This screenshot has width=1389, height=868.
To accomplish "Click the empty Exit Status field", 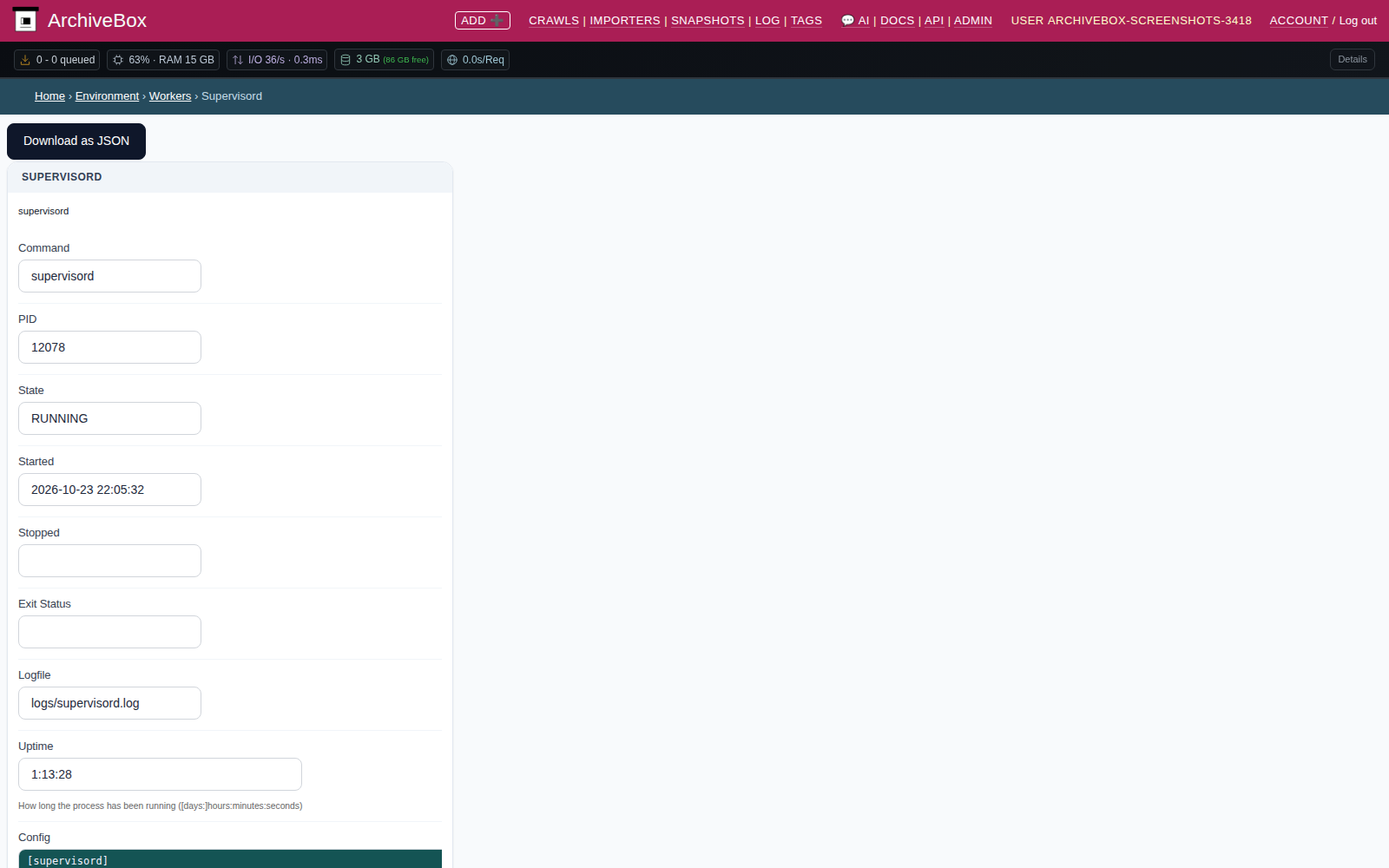I will 109,632.
